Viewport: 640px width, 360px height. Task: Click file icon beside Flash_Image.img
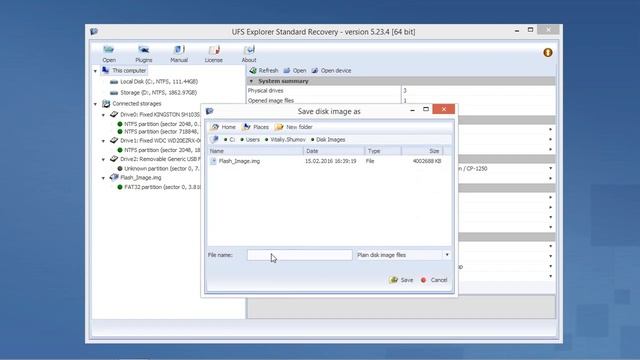[x=213, y=161]
